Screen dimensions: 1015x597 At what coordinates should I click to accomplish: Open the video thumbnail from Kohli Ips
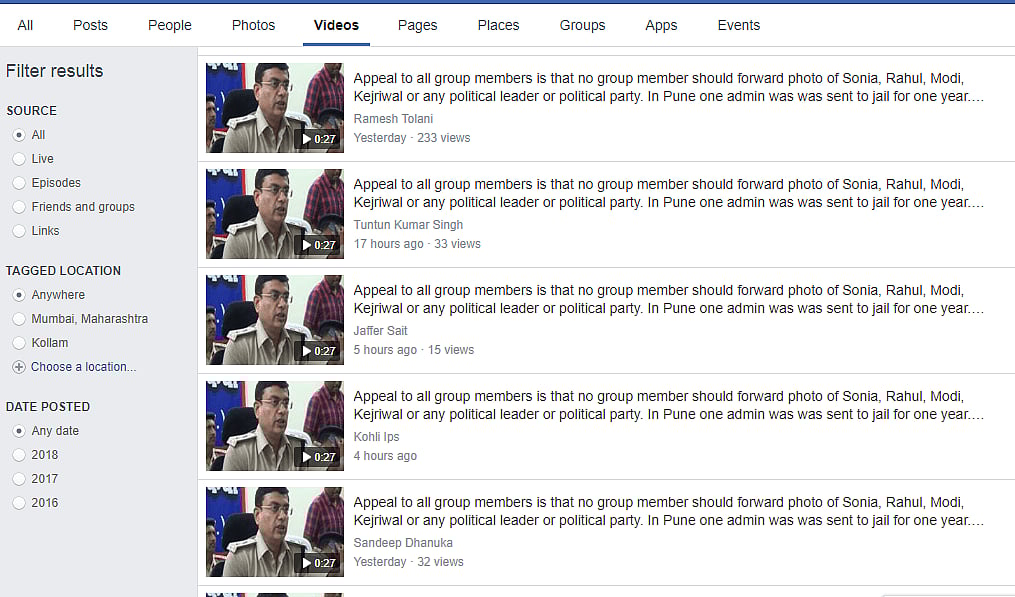click(274, 426)
